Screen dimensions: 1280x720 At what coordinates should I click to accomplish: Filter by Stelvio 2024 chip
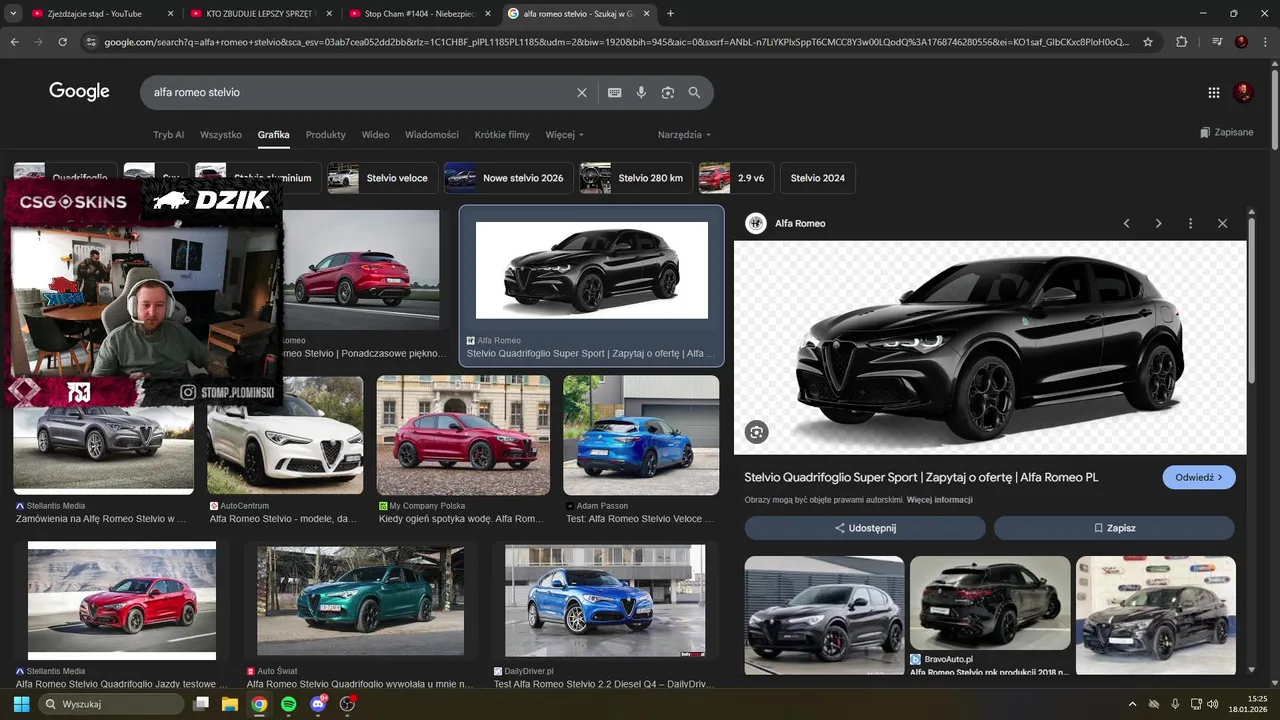(x=818, y=178)
